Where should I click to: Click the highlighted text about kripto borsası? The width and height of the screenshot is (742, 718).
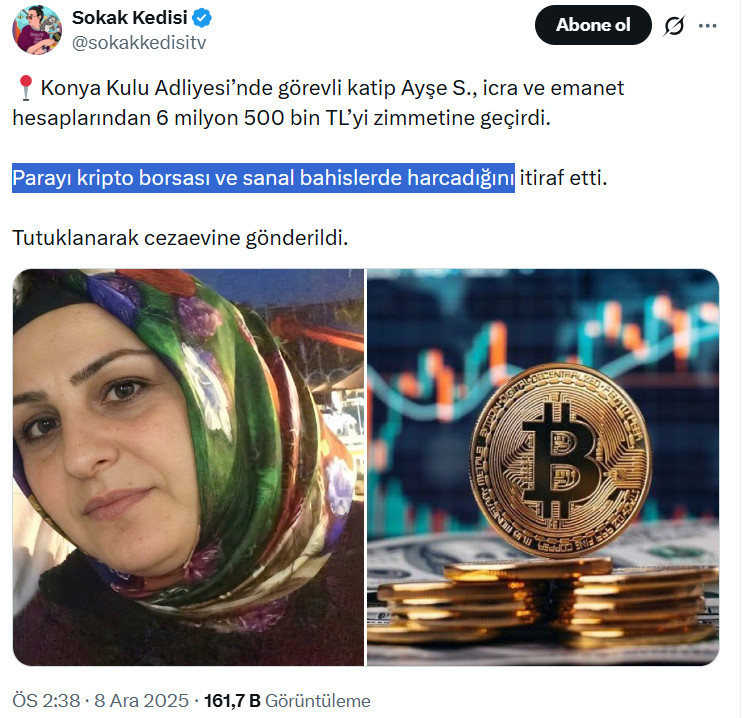pos(263,178)
